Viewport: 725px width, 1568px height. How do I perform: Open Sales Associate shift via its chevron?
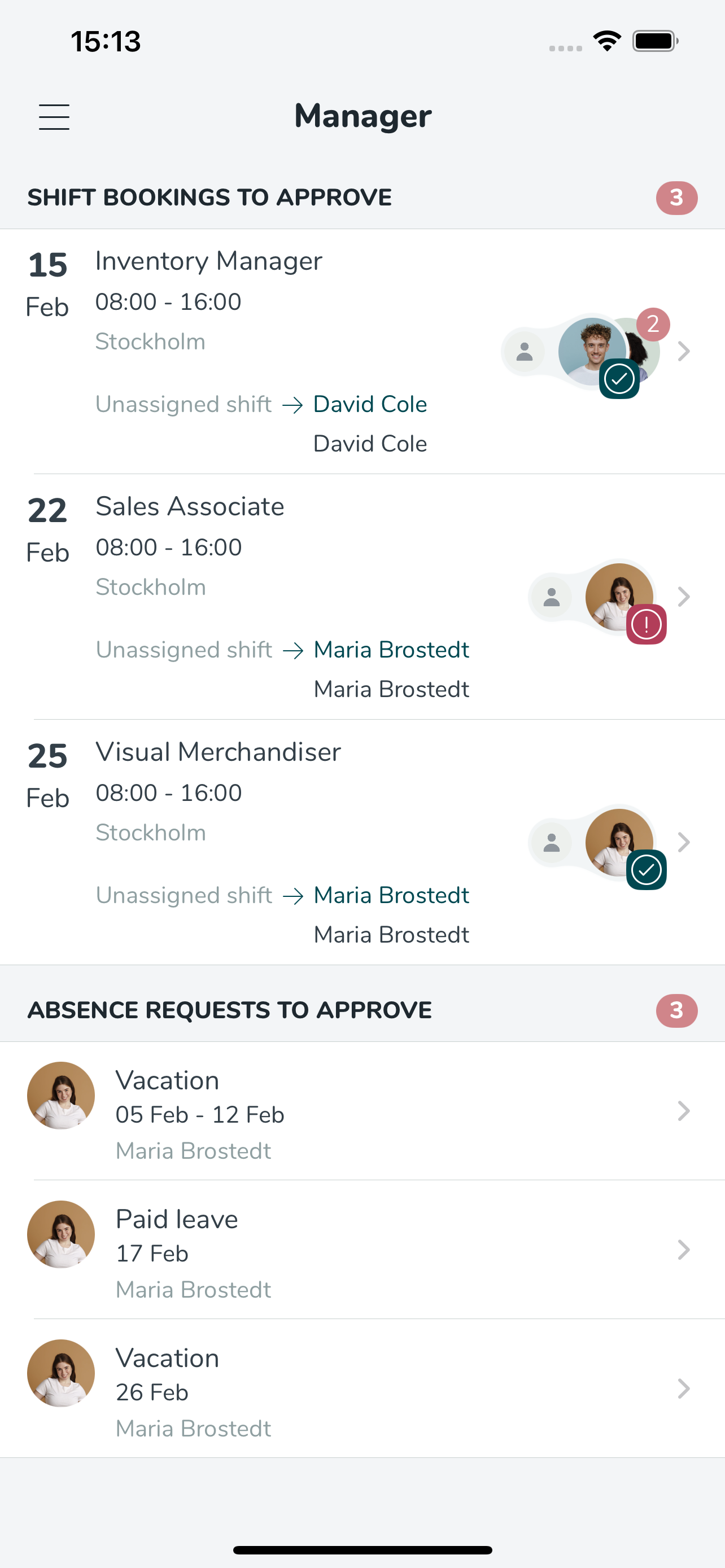pyautogui.click(x=684, y=597)
